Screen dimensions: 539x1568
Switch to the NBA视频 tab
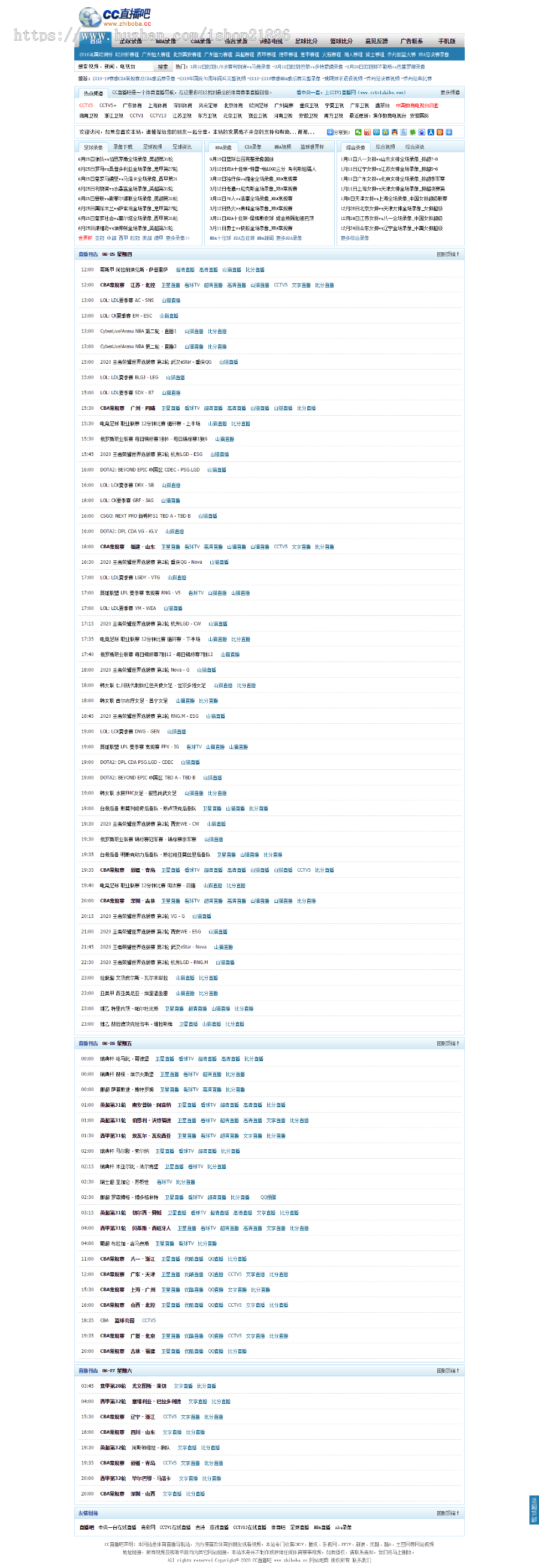tap(282, 147)
